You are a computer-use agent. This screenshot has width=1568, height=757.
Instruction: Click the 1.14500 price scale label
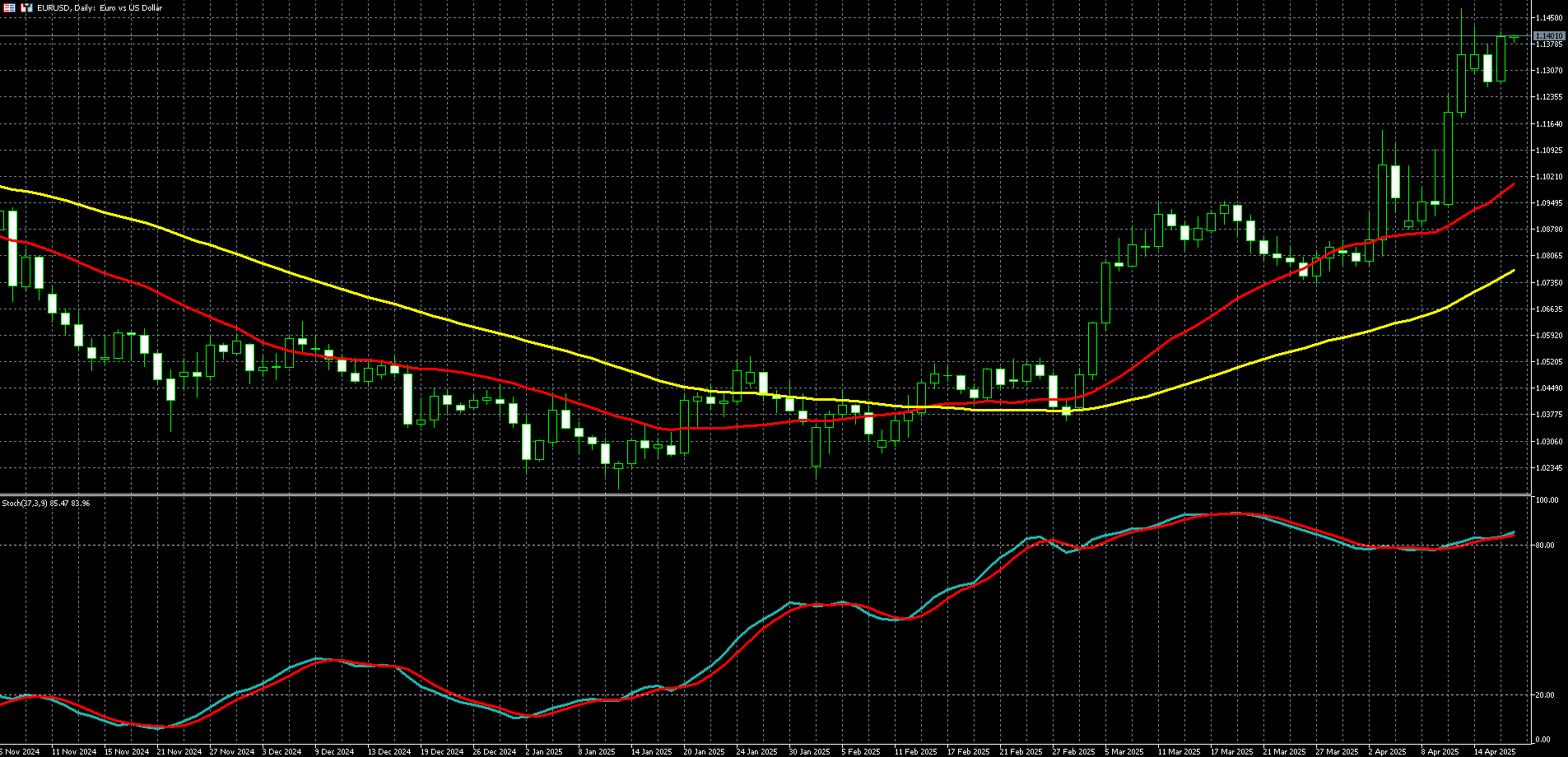[x=1549, y=17]
